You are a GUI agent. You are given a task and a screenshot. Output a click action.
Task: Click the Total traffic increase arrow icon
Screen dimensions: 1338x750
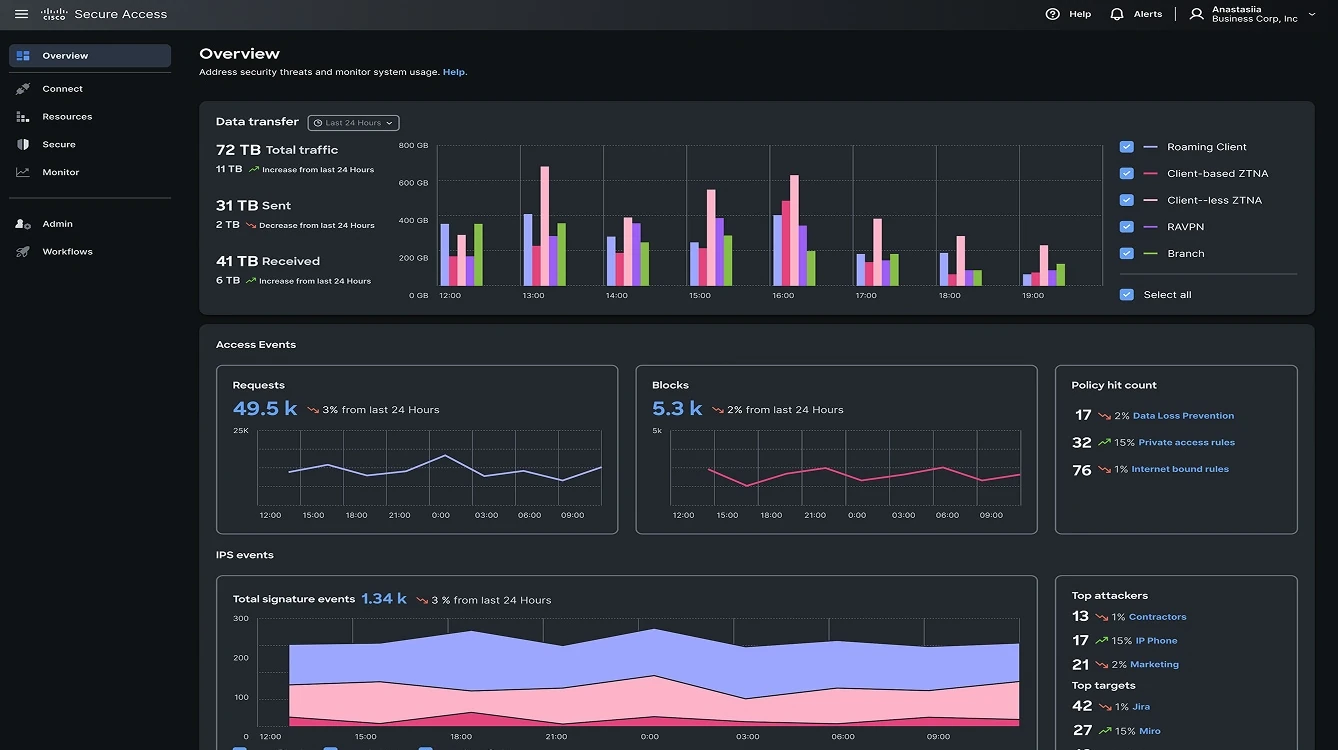tap(254, 170)
